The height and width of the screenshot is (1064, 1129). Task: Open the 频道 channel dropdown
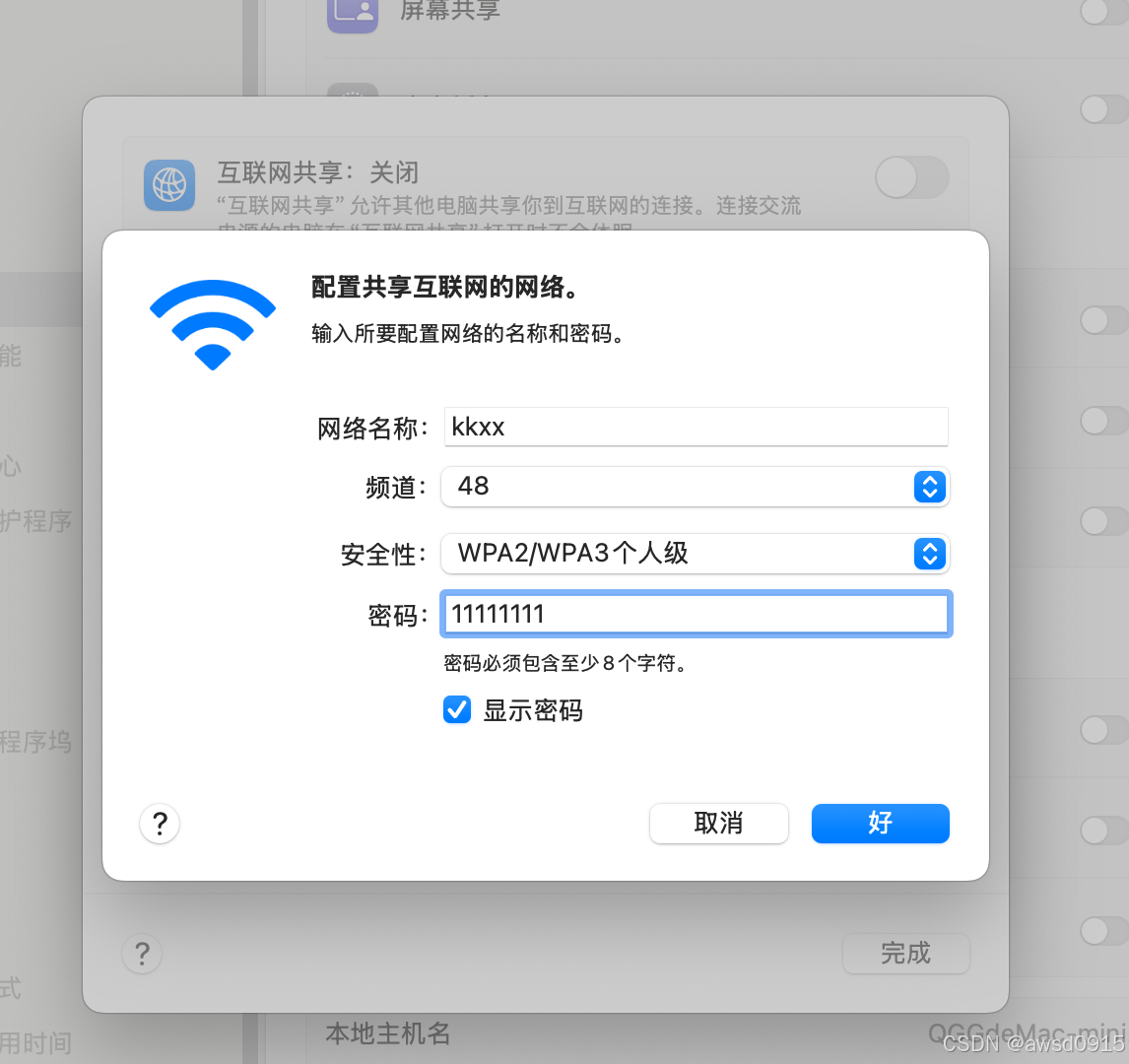[696, 487]
